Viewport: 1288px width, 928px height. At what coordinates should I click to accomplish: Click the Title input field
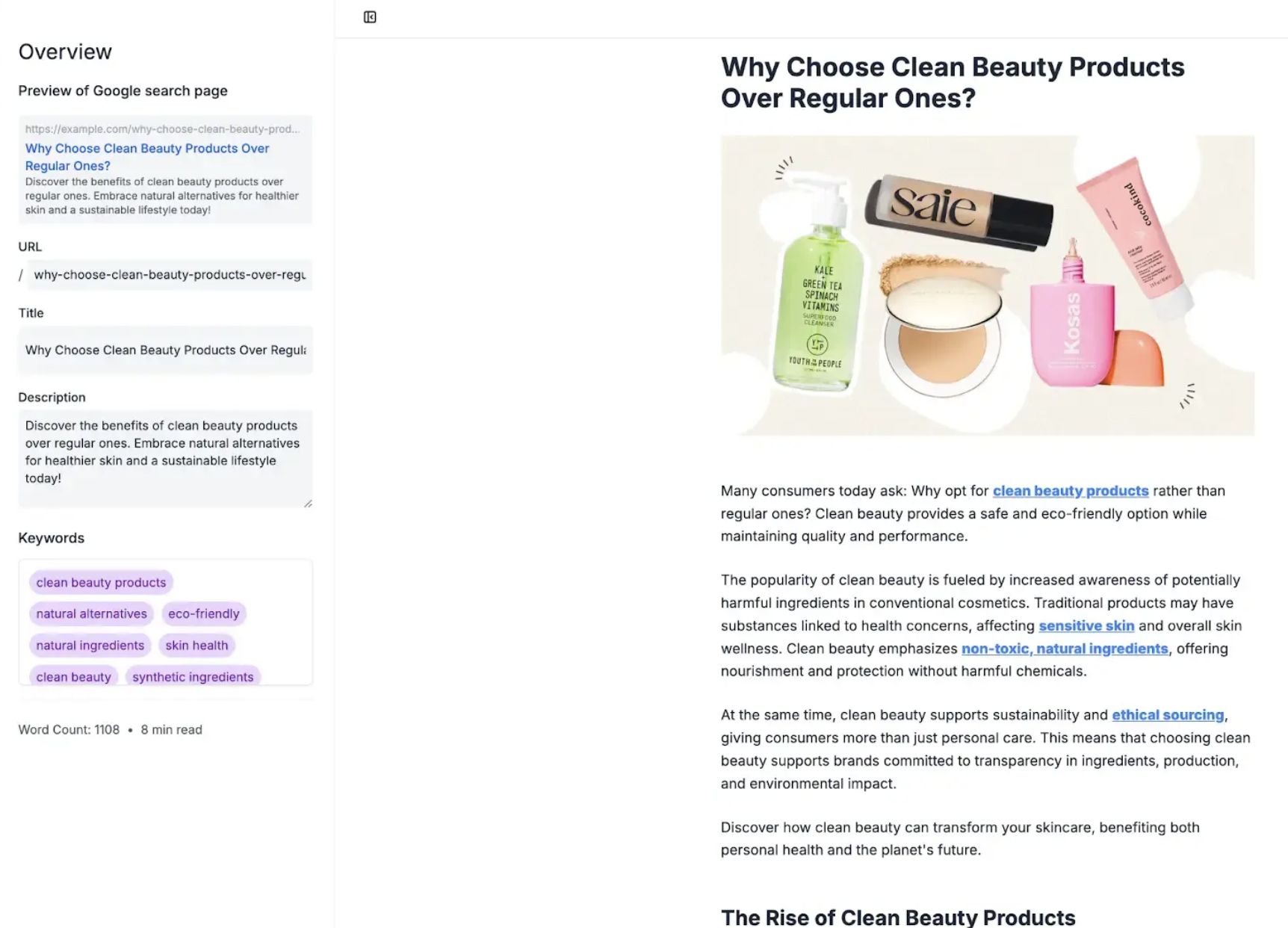(x=165, y=350)
